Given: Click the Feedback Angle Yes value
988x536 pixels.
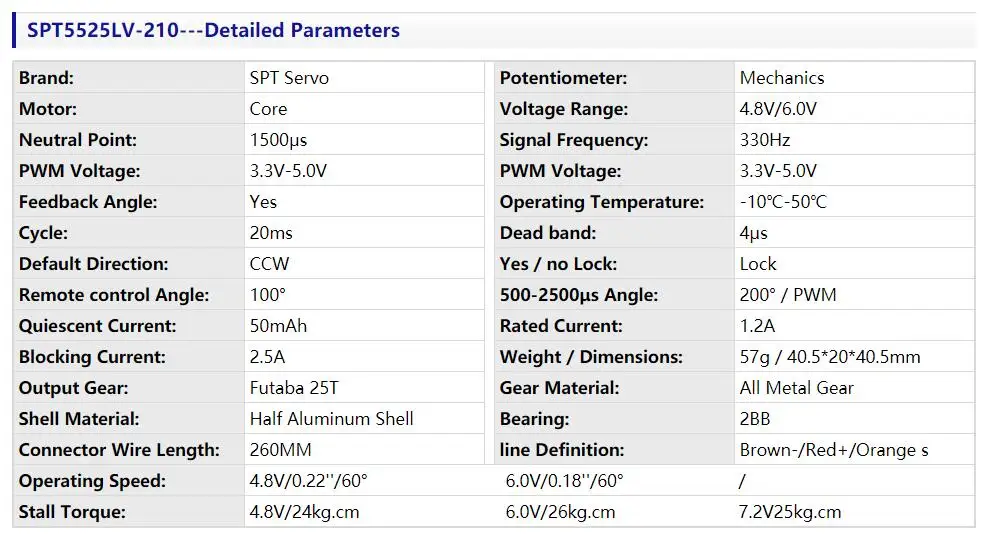Looking at the screenshot, I should pyautogui.click(x=263, y=202).
